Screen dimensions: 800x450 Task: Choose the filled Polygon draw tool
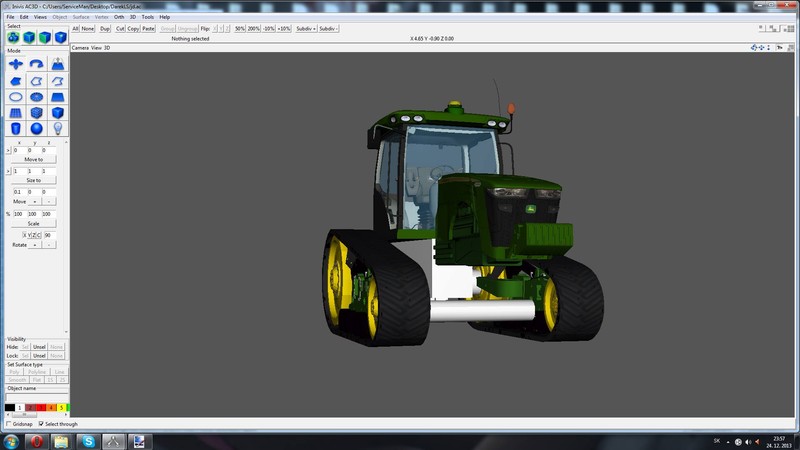16,81
